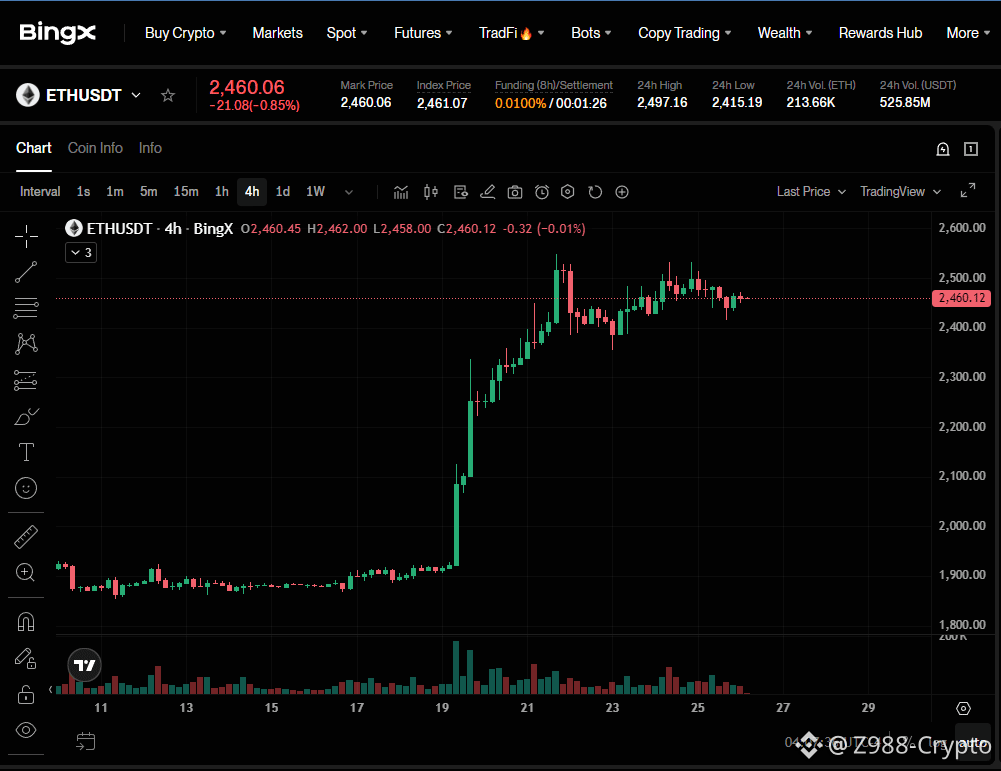Click the circled plus add icon
1001x771 pixels.
pos(622,192)
